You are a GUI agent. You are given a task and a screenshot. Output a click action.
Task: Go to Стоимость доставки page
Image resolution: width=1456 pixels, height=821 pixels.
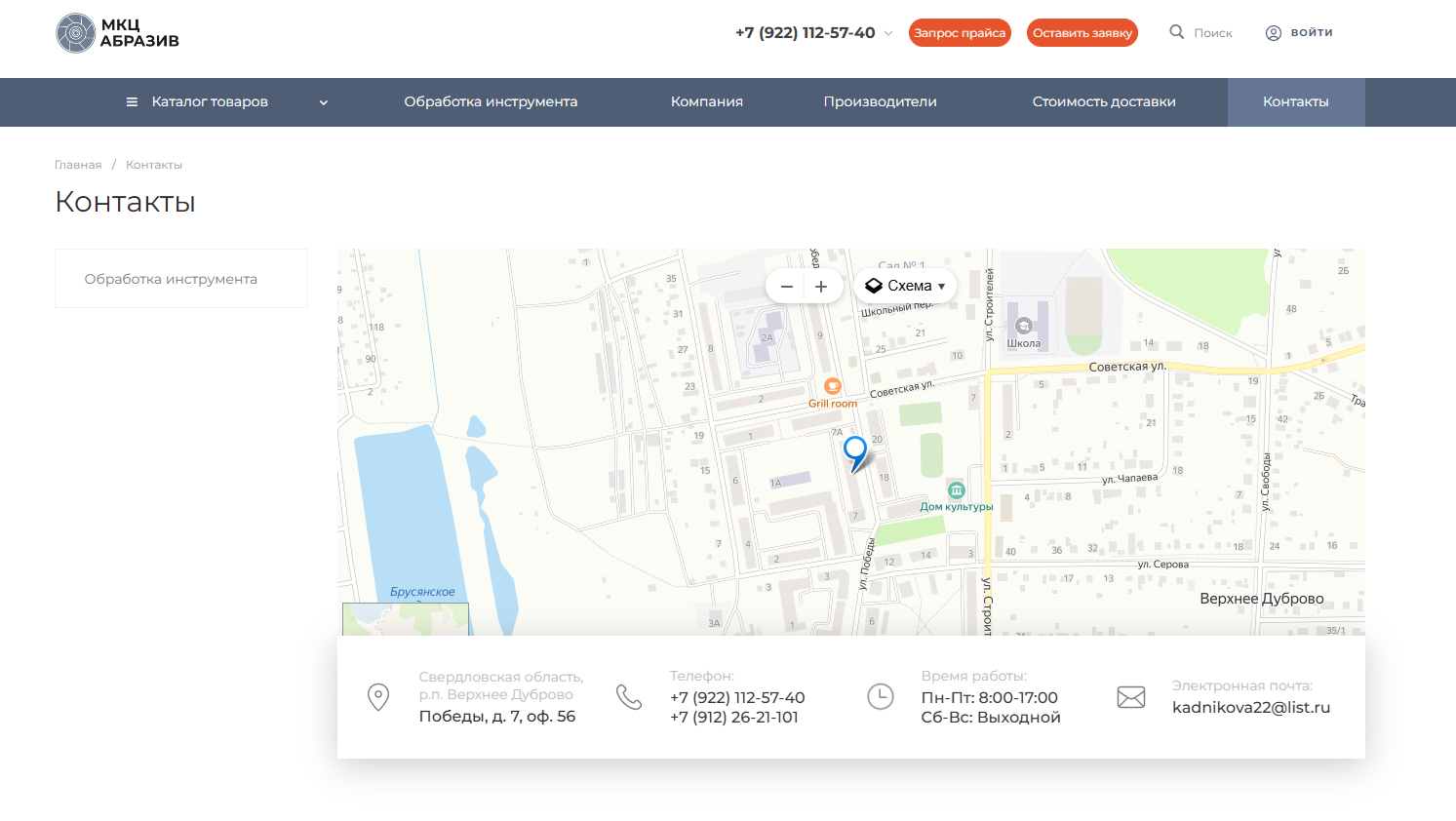coord(1104,102)
